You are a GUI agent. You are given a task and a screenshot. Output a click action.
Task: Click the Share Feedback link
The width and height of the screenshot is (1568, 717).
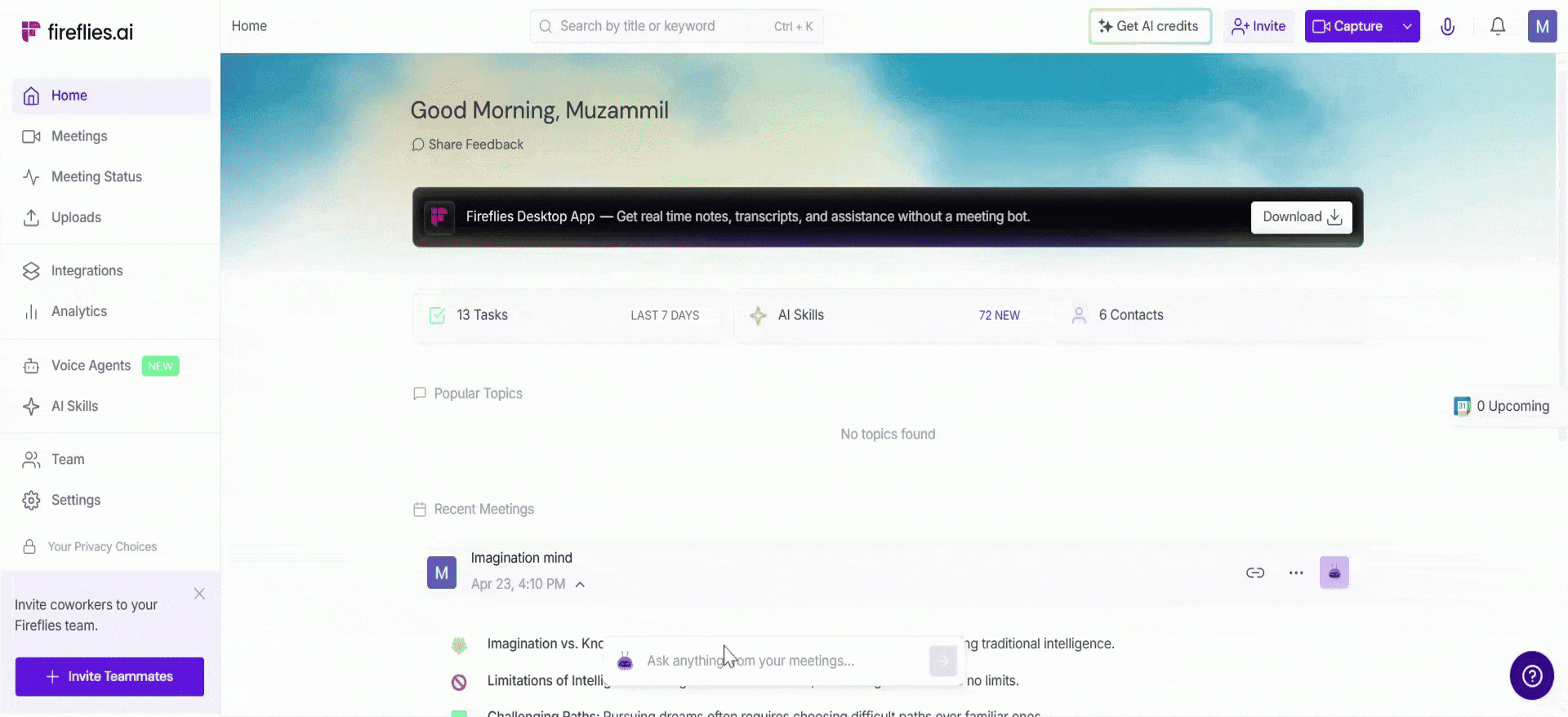468,145
